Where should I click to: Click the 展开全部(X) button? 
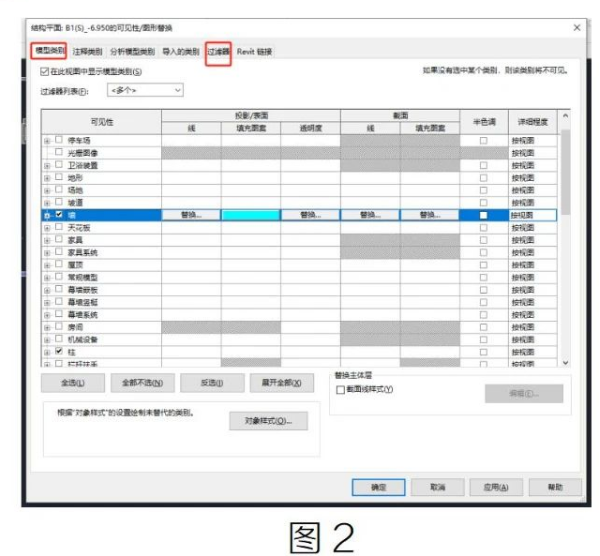tap(282, 383)
